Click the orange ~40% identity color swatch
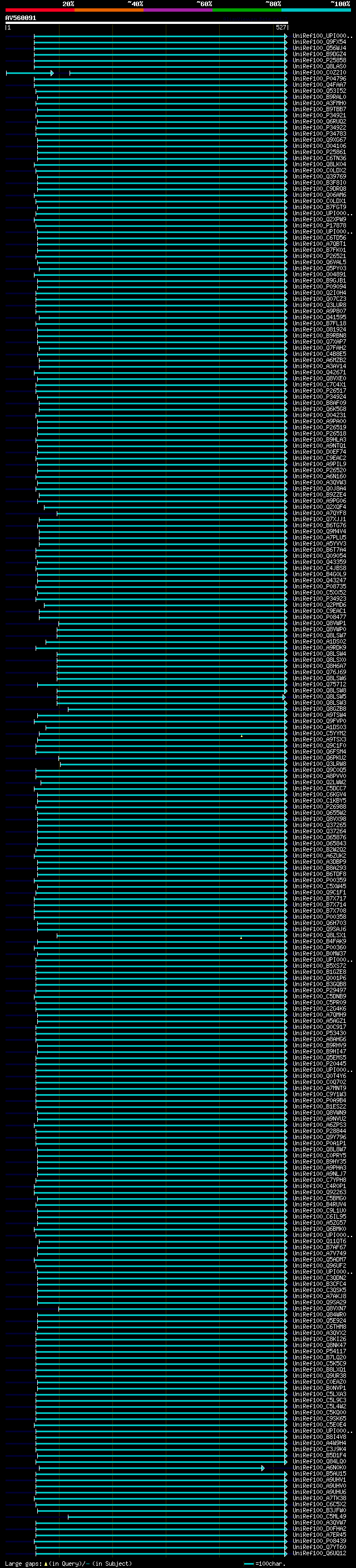This screenshot has width=356, height=1568. point(108,10)
